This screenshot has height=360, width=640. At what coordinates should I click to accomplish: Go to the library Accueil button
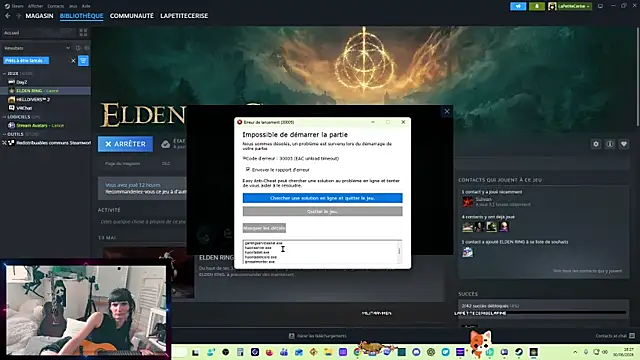coord(39,33)
